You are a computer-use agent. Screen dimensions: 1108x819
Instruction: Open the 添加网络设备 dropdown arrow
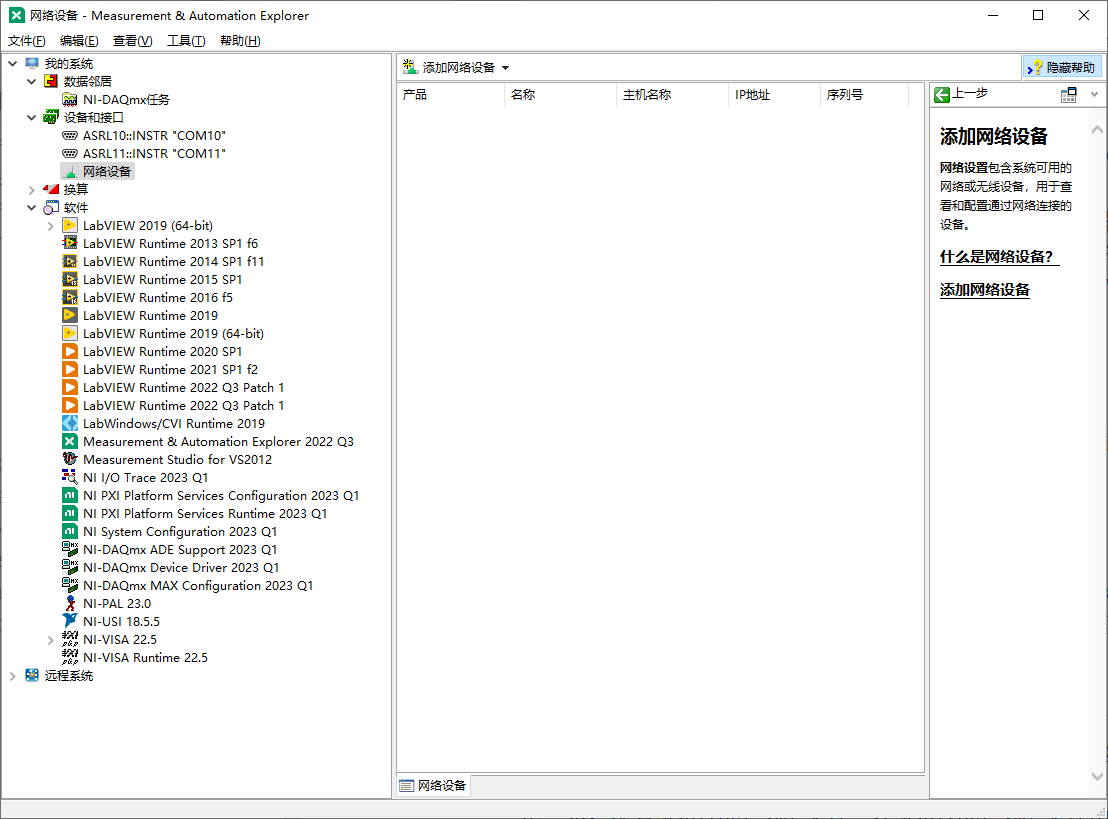click(505, 68)
